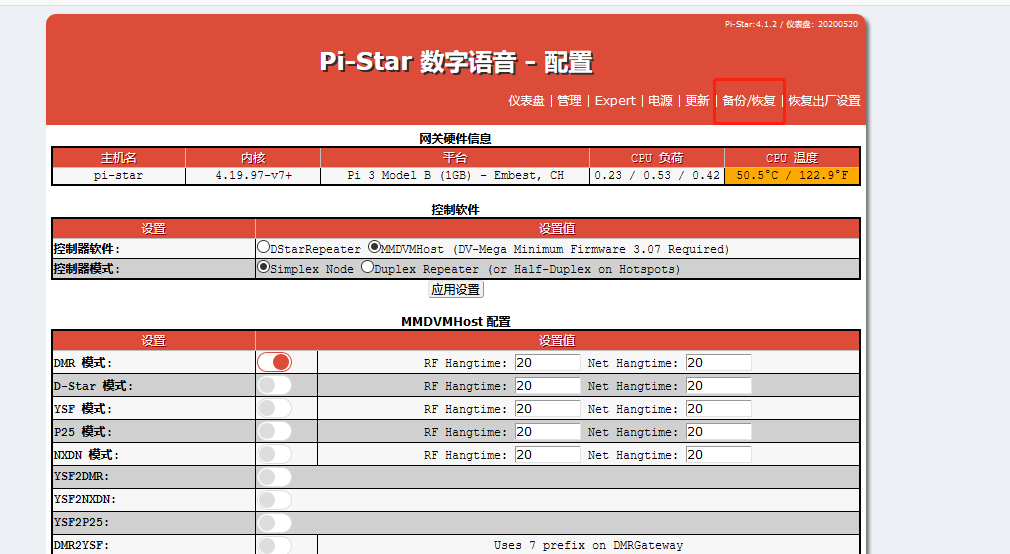Click the CPU 温度 column header
1010x554 pixels.
point(792,158)
